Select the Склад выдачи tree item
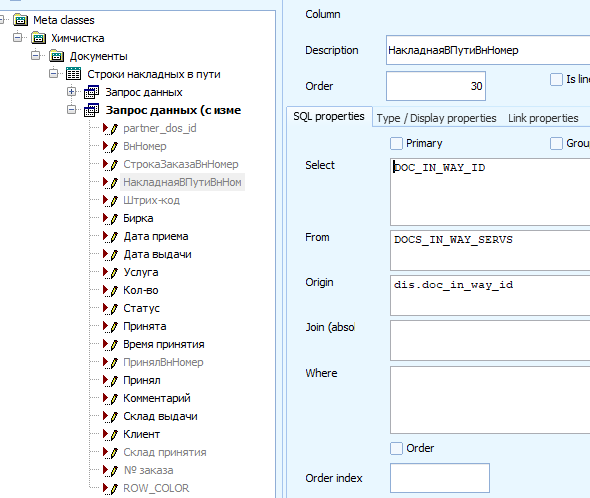This screenshot has height=498, width=590. 160,416
